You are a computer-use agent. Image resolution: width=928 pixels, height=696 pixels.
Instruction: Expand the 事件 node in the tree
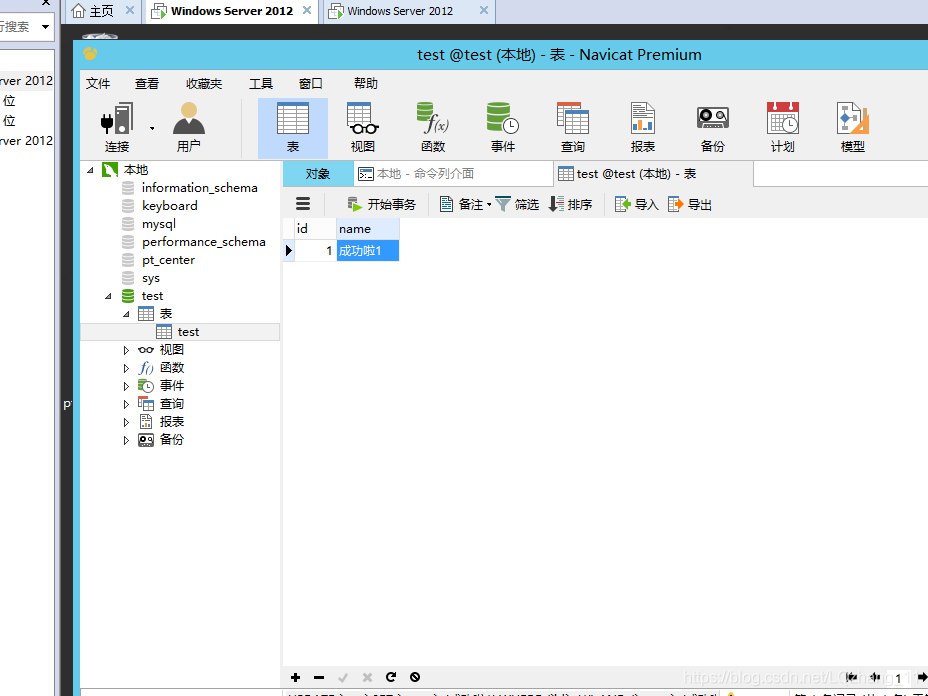point(126,386)
